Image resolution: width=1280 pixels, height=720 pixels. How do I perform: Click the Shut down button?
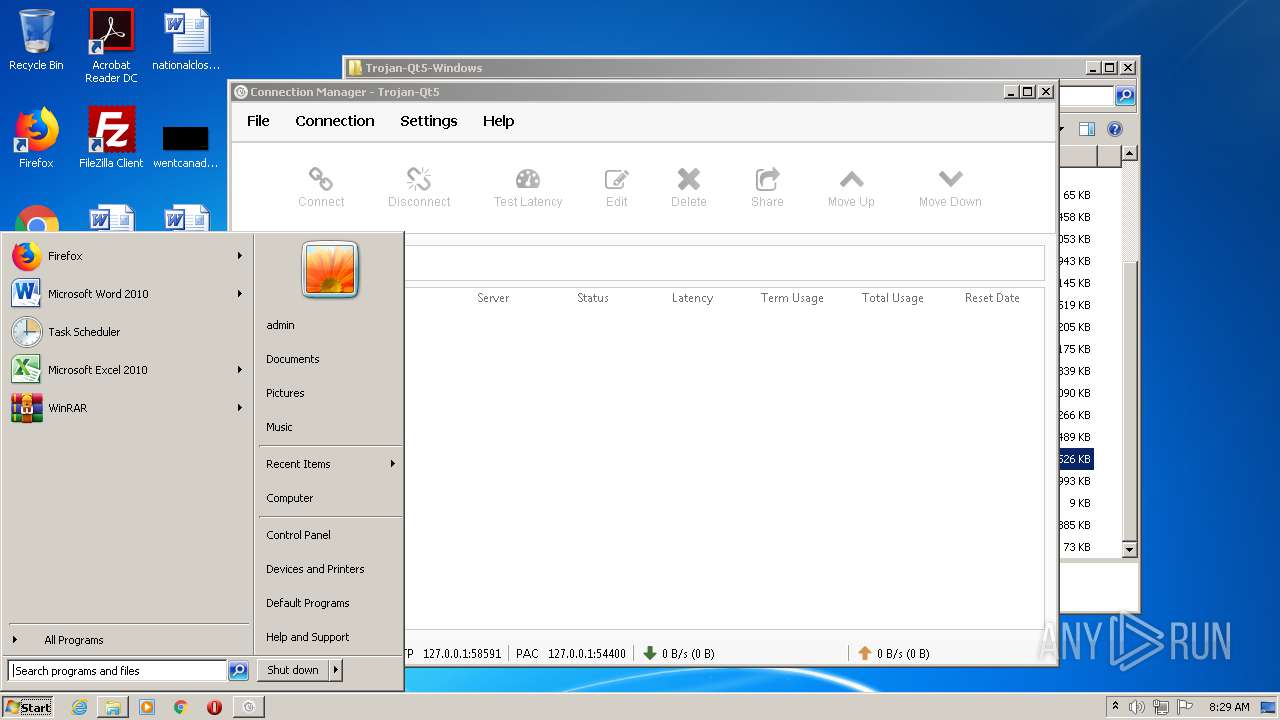[293, 670]
